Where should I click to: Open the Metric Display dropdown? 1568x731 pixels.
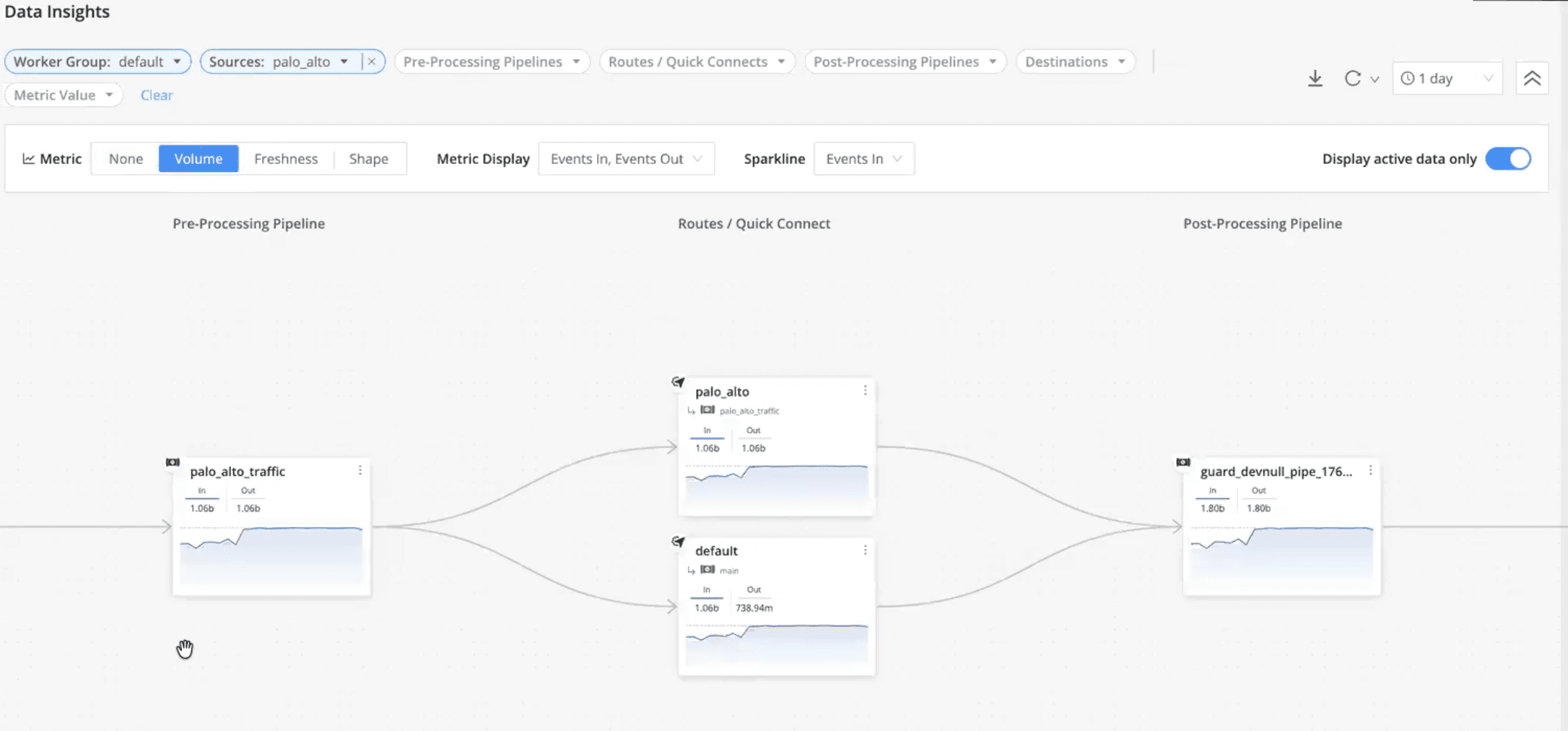[626, 158]
